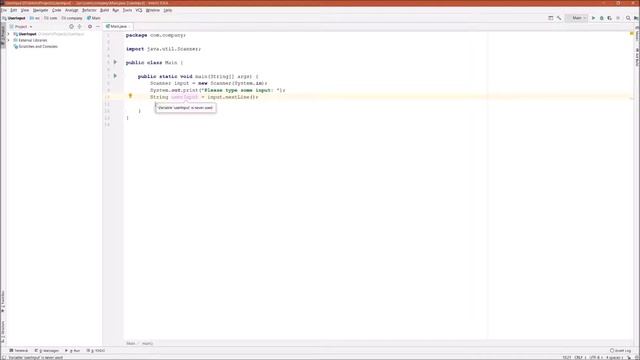The height and width of the screenshot is (360, 640).
Task: Open the Main run configuration dropdown
Action: [576, 18]
